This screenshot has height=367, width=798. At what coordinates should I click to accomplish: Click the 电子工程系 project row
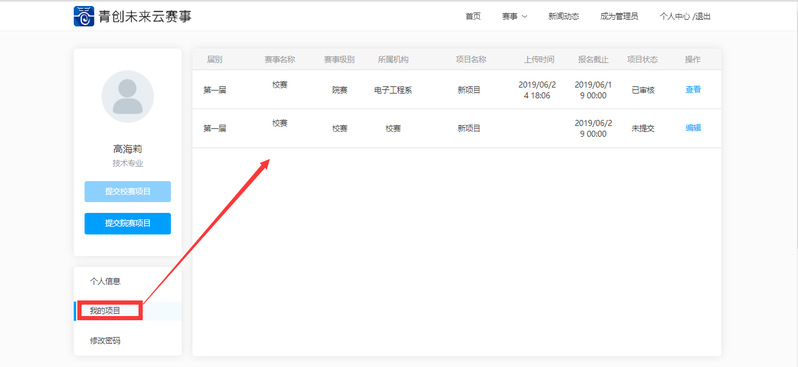coord(457,90)
